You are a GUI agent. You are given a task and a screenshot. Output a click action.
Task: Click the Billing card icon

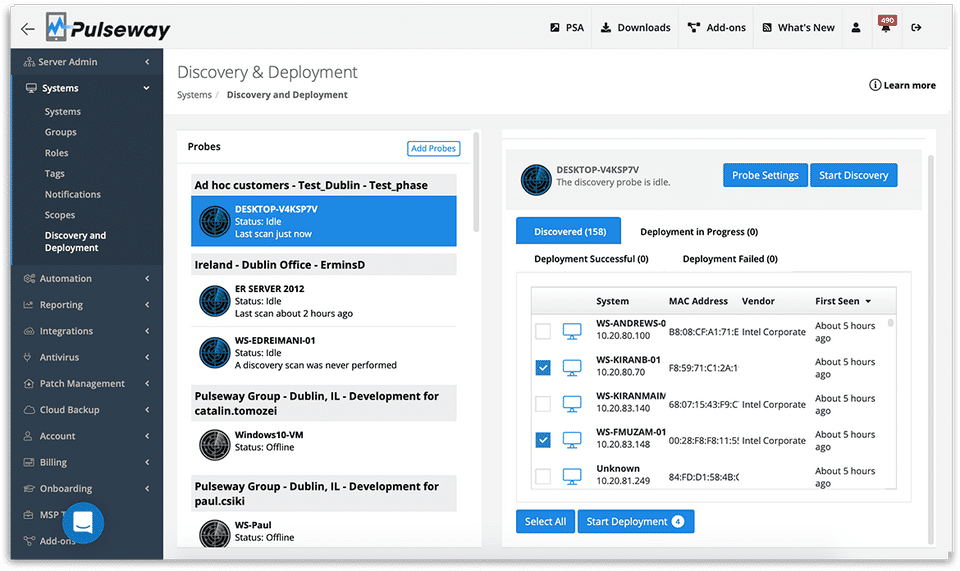tap(29, 462)
